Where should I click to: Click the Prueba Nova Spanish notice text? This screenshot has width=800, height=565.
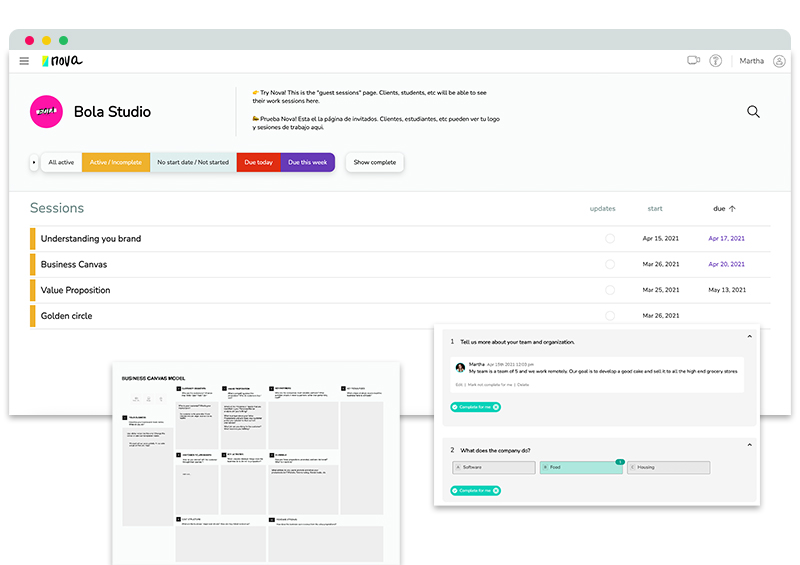376,123
